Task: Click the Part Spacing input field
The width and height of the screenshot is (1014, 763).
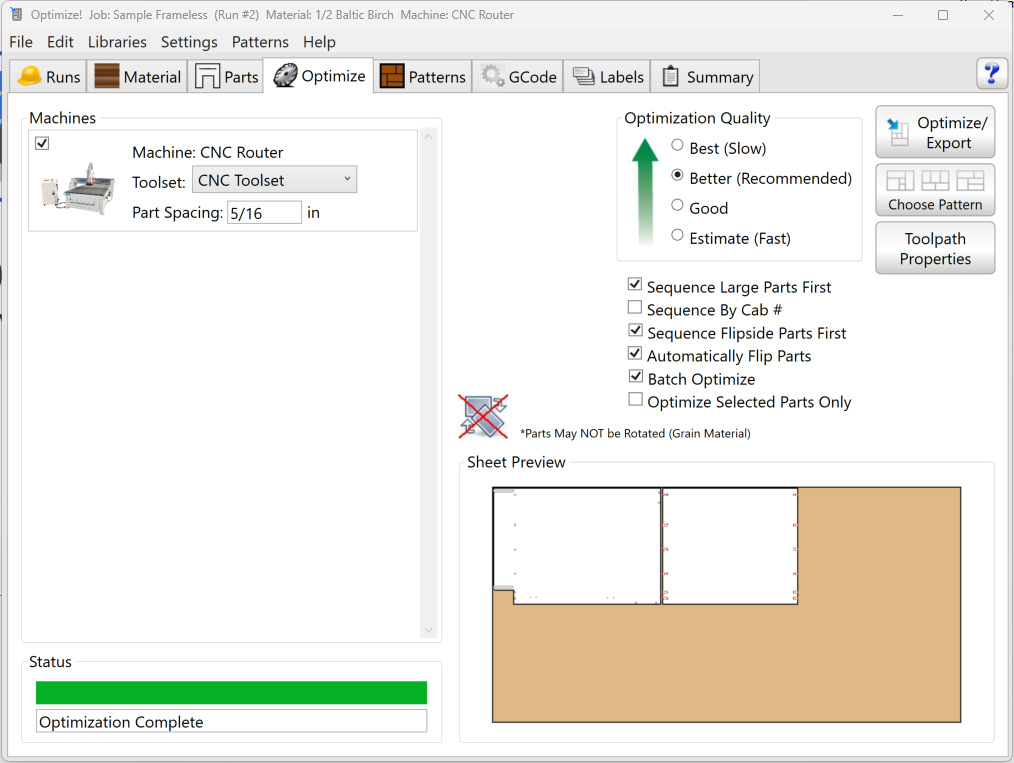Action: coord(264,213)
